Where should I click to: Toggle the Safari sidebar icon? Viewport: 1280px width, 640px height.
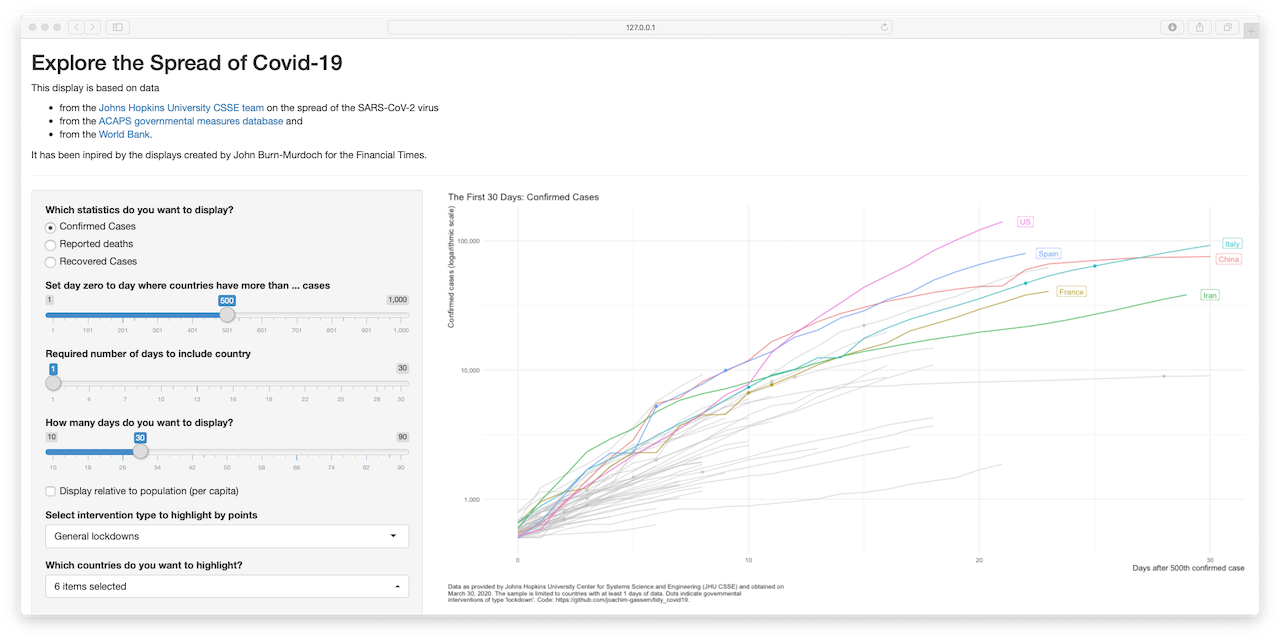115,27
